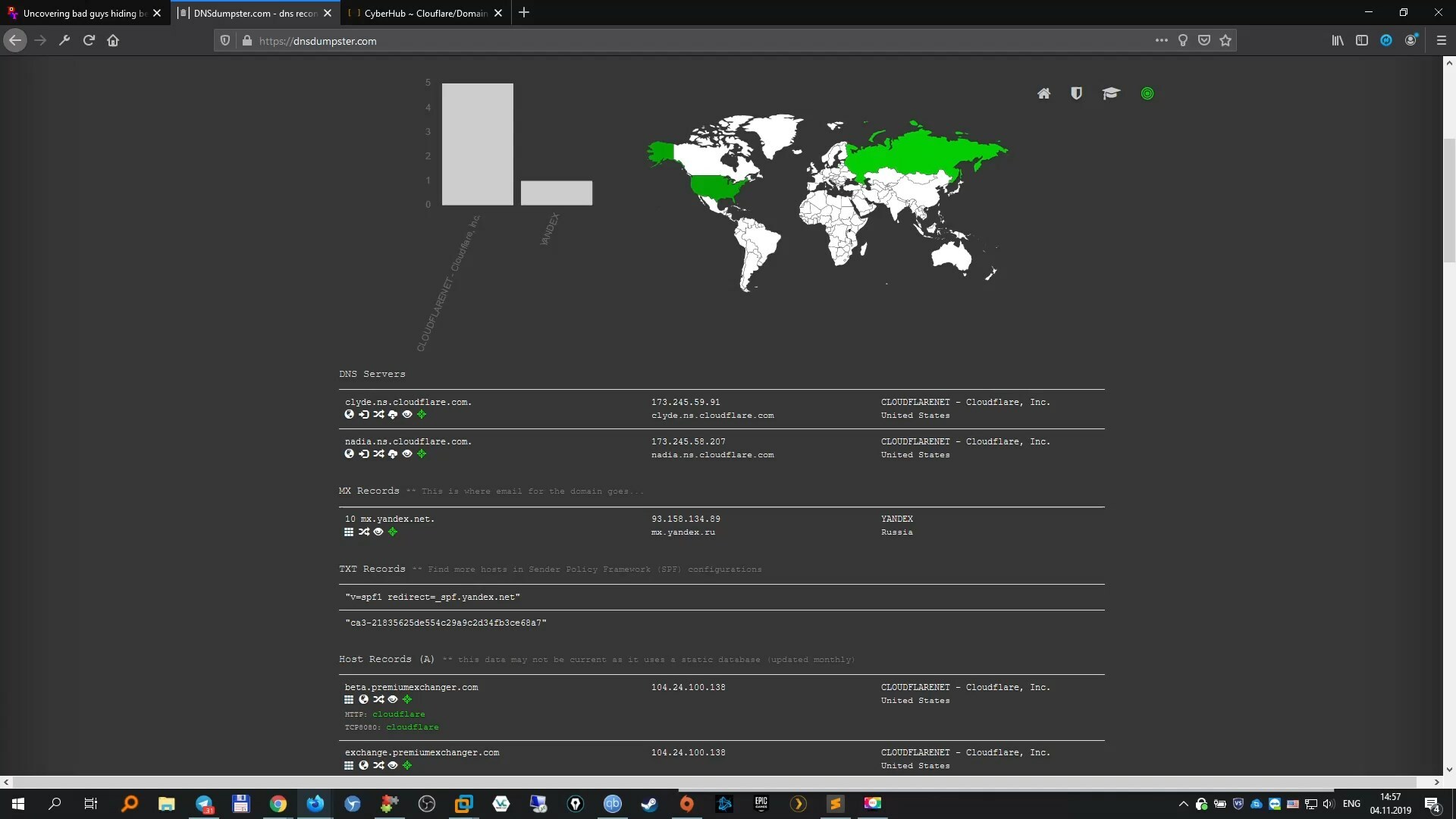Click the shield icon in page header
The height and width of the screenshot is (819, 1456).
pyautogui.click(x=1076, y=93)
